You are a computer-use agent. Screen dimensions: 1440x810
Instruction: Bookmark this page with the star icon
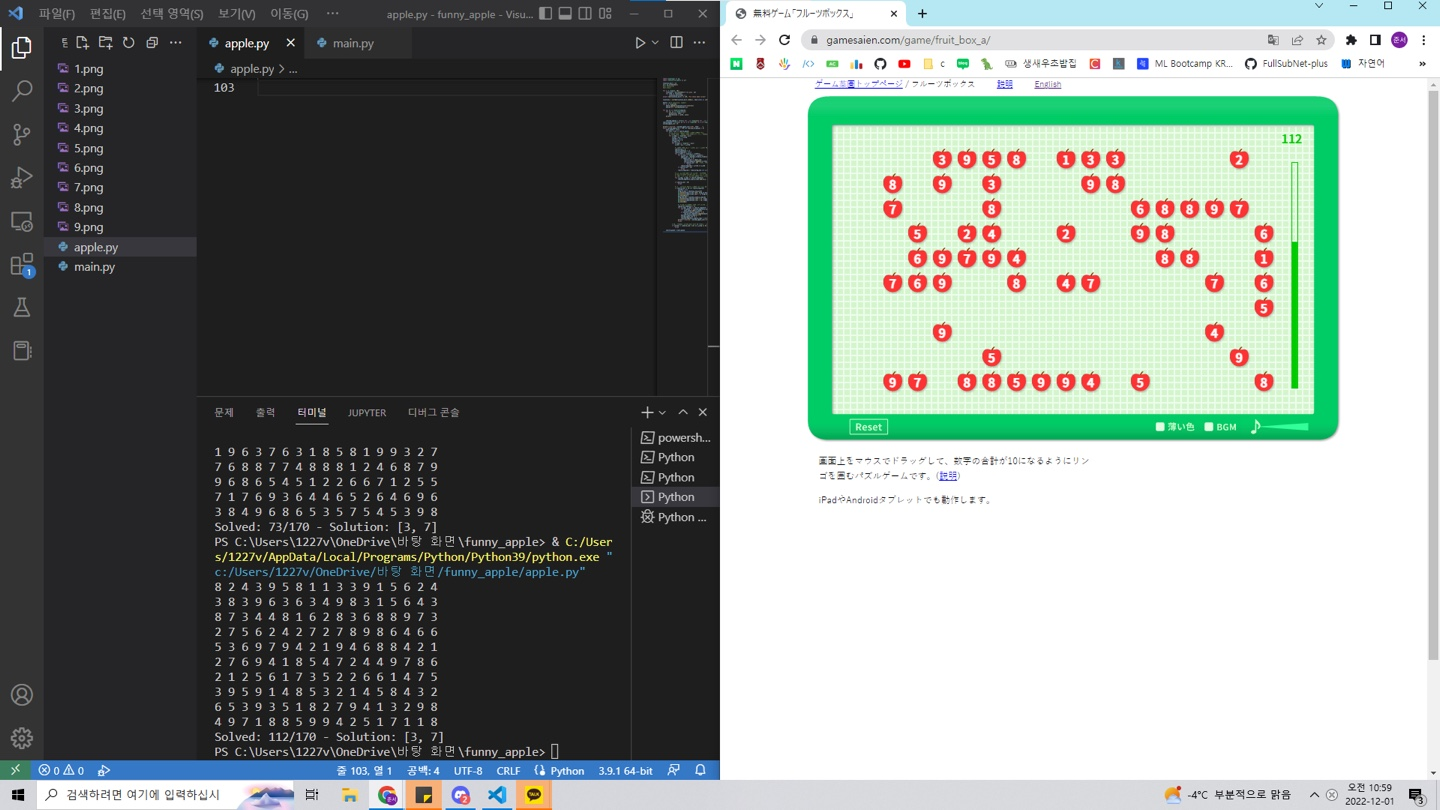pyautogui.click(x=1321, y=40)
